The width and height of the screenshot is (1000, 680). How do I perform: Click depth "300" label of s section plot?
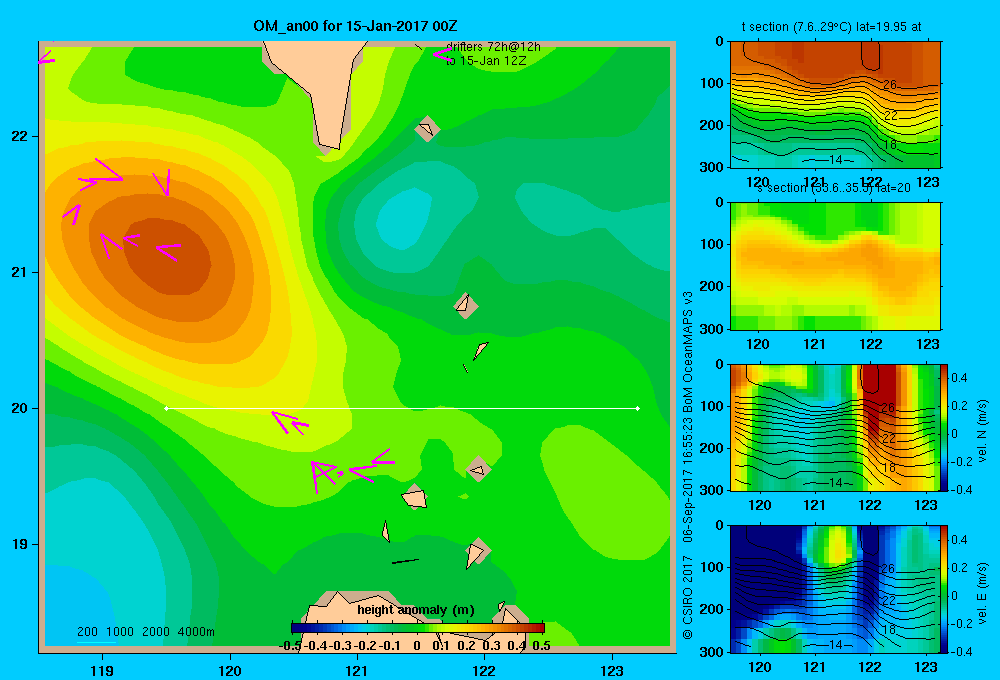(x=712, y=329)
